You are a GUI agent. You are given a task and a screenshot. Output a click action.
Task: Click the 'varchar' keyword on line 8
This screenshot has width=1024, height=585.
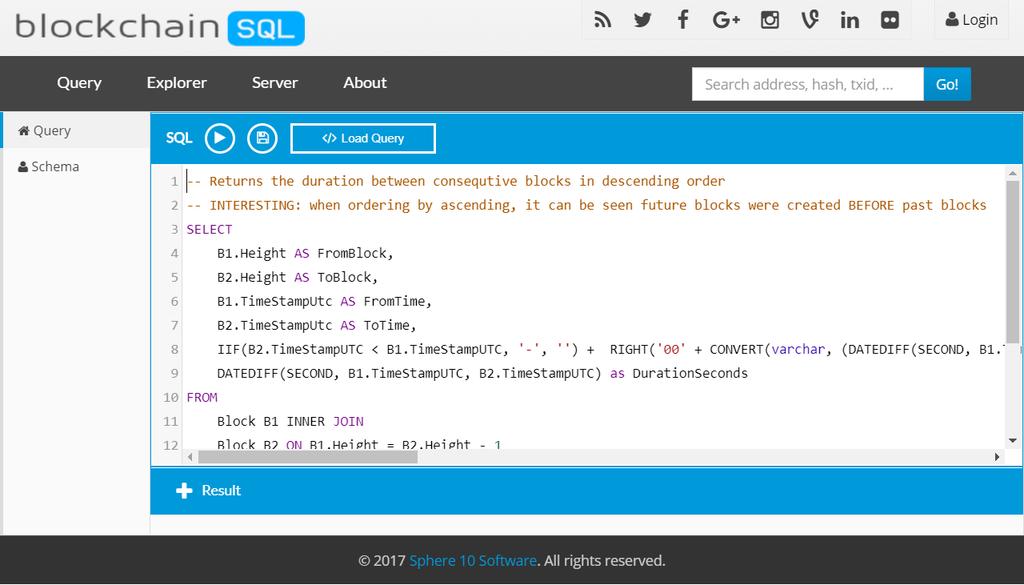tap(798, 349)
